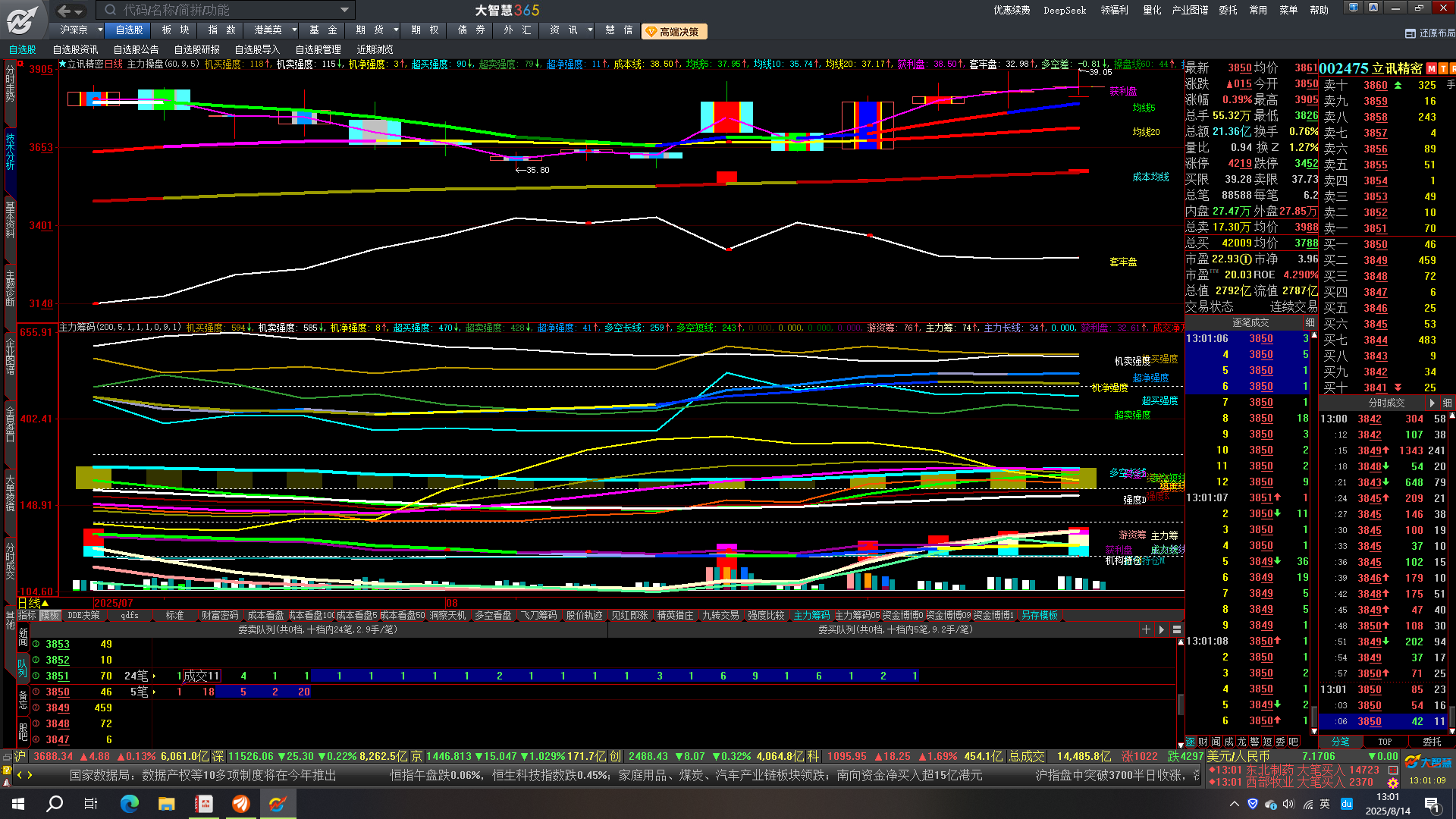Select the 逐 tab under tick list
1456x819 pixels.
(1191, 742)
